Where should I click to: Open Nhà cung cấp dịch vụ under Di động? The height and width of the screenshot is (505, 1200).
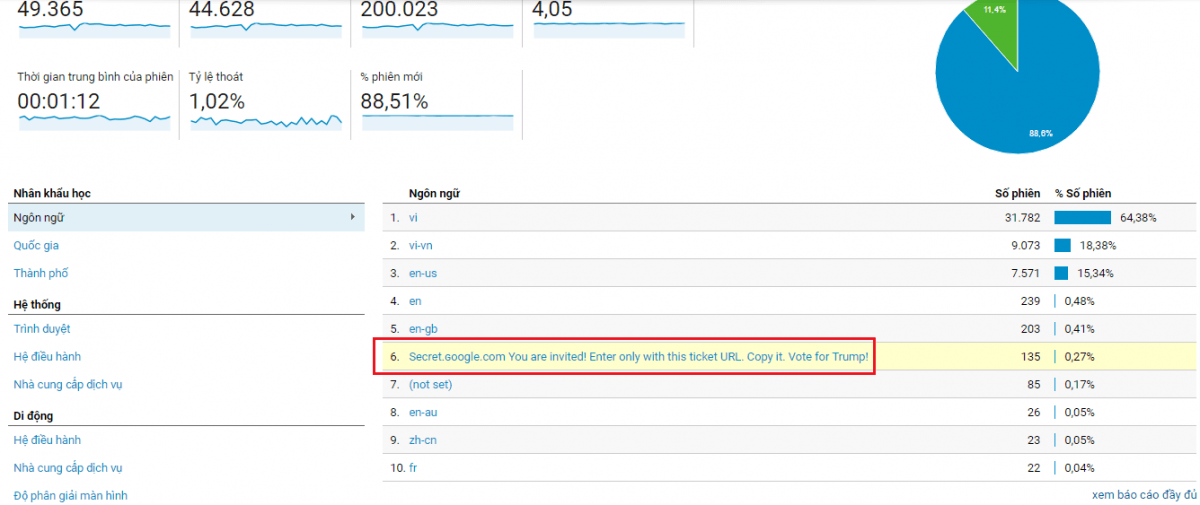(x=68, y=468)
